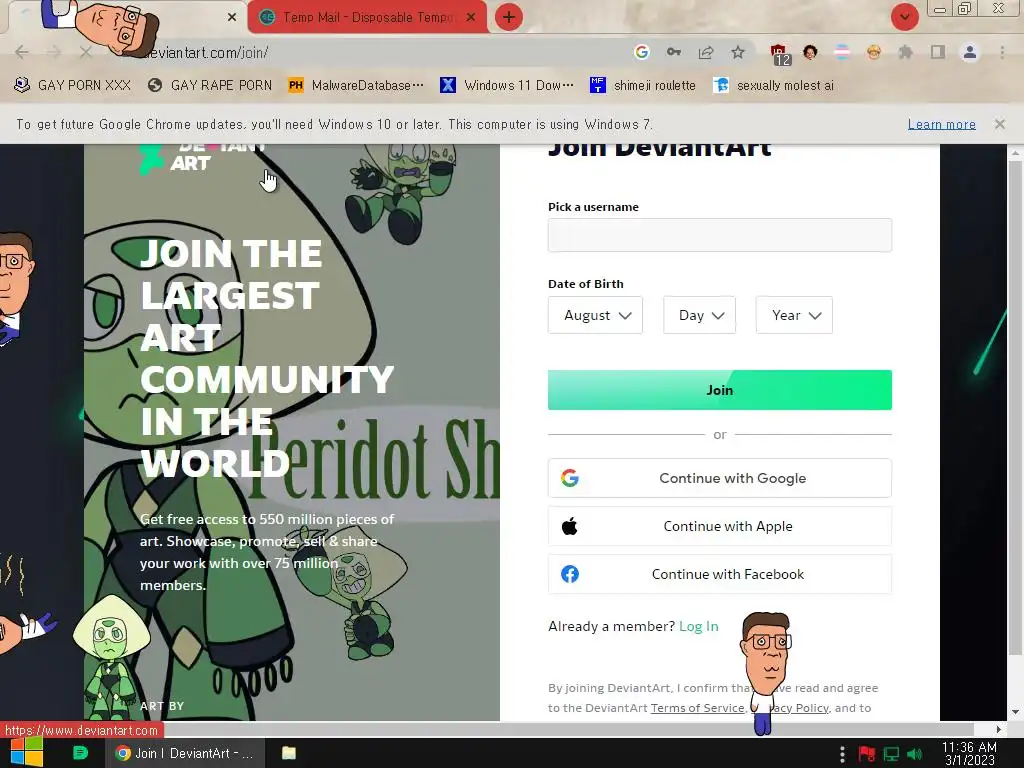Viewport: 1024px width, 768px height.
Task: Close the first browser tab
Action: point(231,18)
